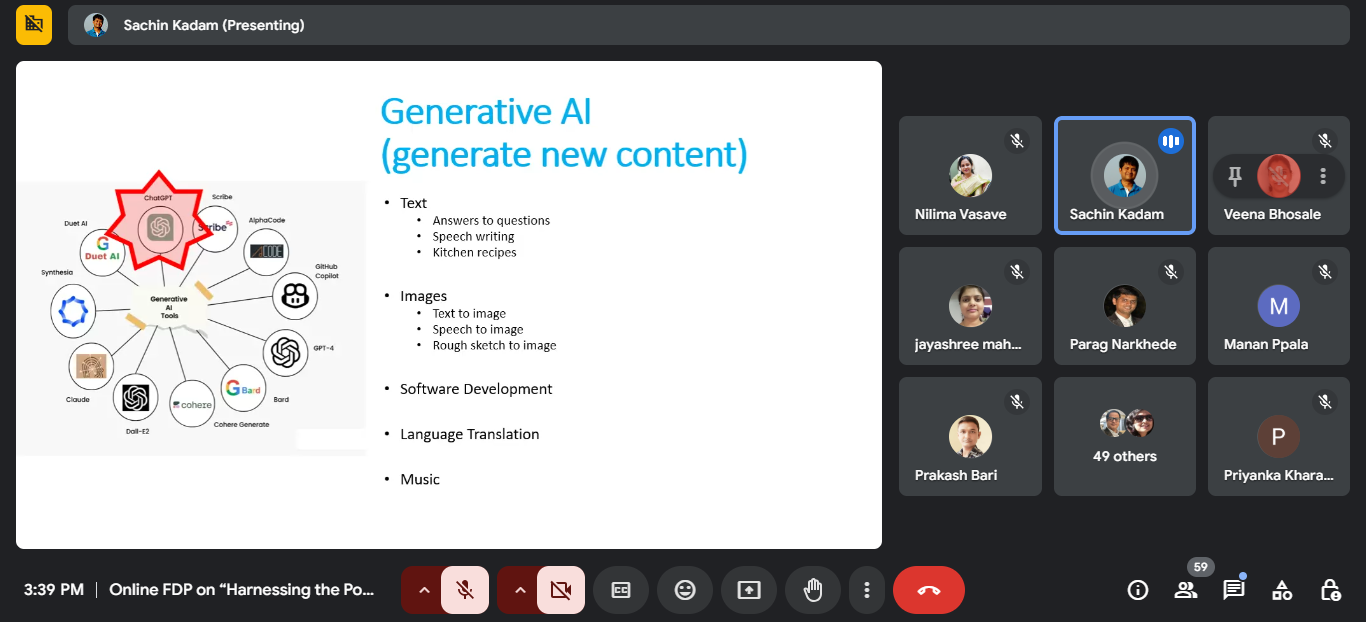Open video settings chevron beside camera
This screenshot has height=622, width=1366.
pyautogui.click(x=520, y=590)
